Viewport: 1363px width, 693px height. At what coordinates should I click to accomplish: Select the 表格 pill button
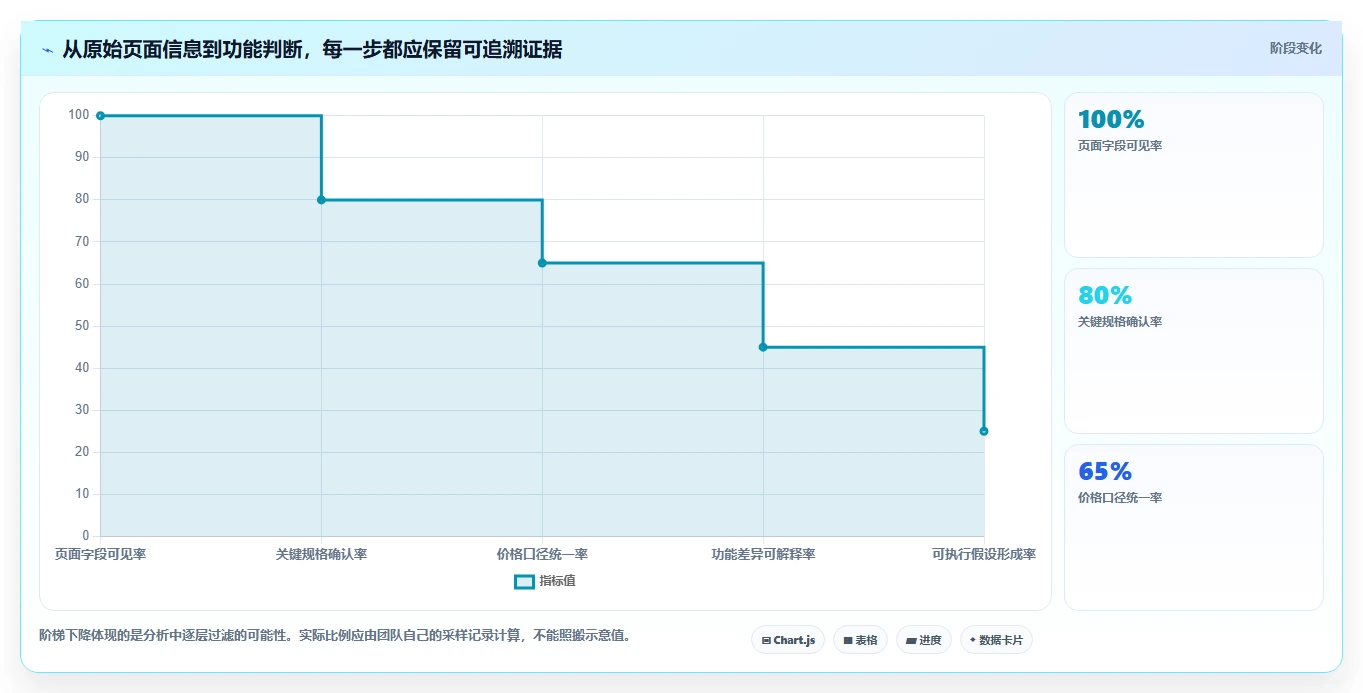(x=860, y=640)
